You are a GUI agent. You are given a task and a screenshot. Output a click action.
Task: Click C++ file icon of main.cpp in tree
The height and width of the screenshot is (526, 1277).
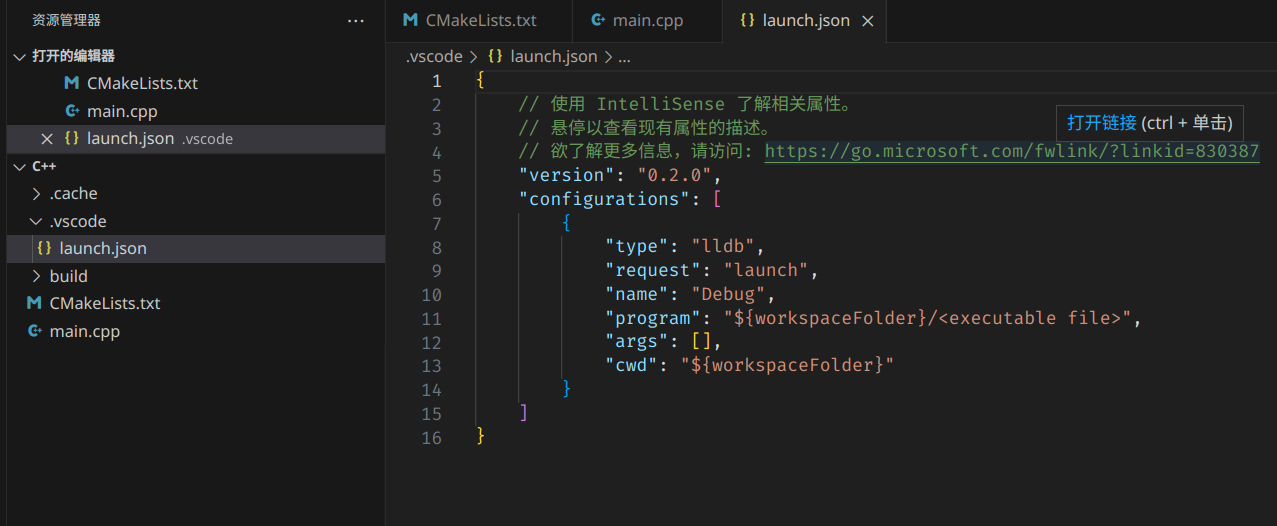click(x=34, y=331)
